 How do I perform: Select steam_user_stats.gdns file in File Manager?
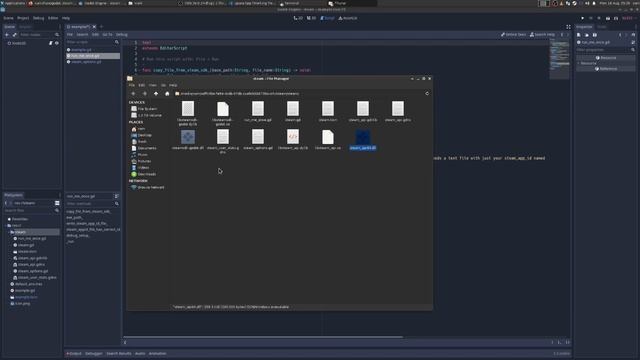(x=223, y=141)
